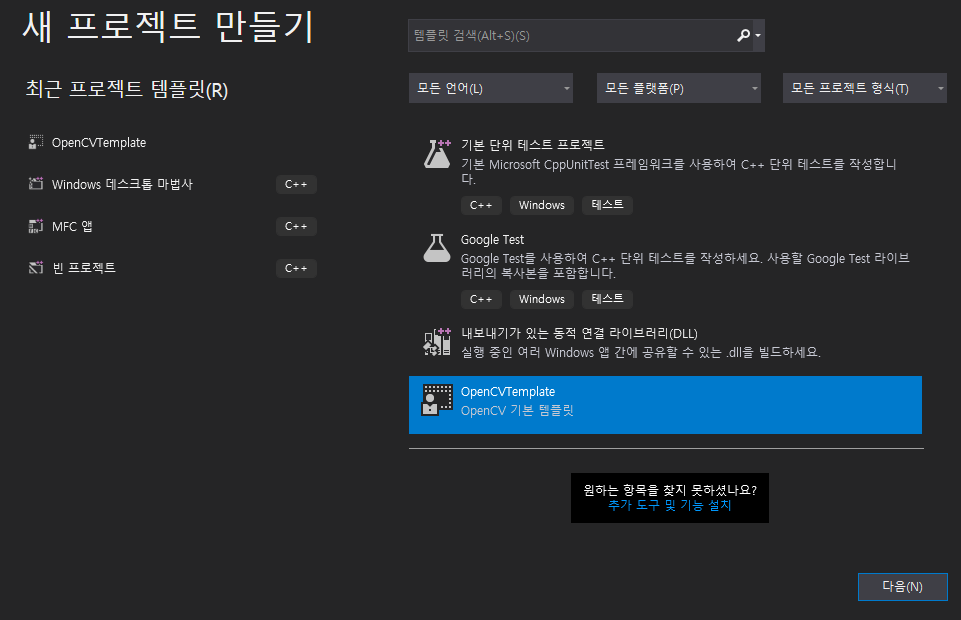Click 테스트 tag under Google Test
This screenshot has width=961, height=620.
point(607,299)
